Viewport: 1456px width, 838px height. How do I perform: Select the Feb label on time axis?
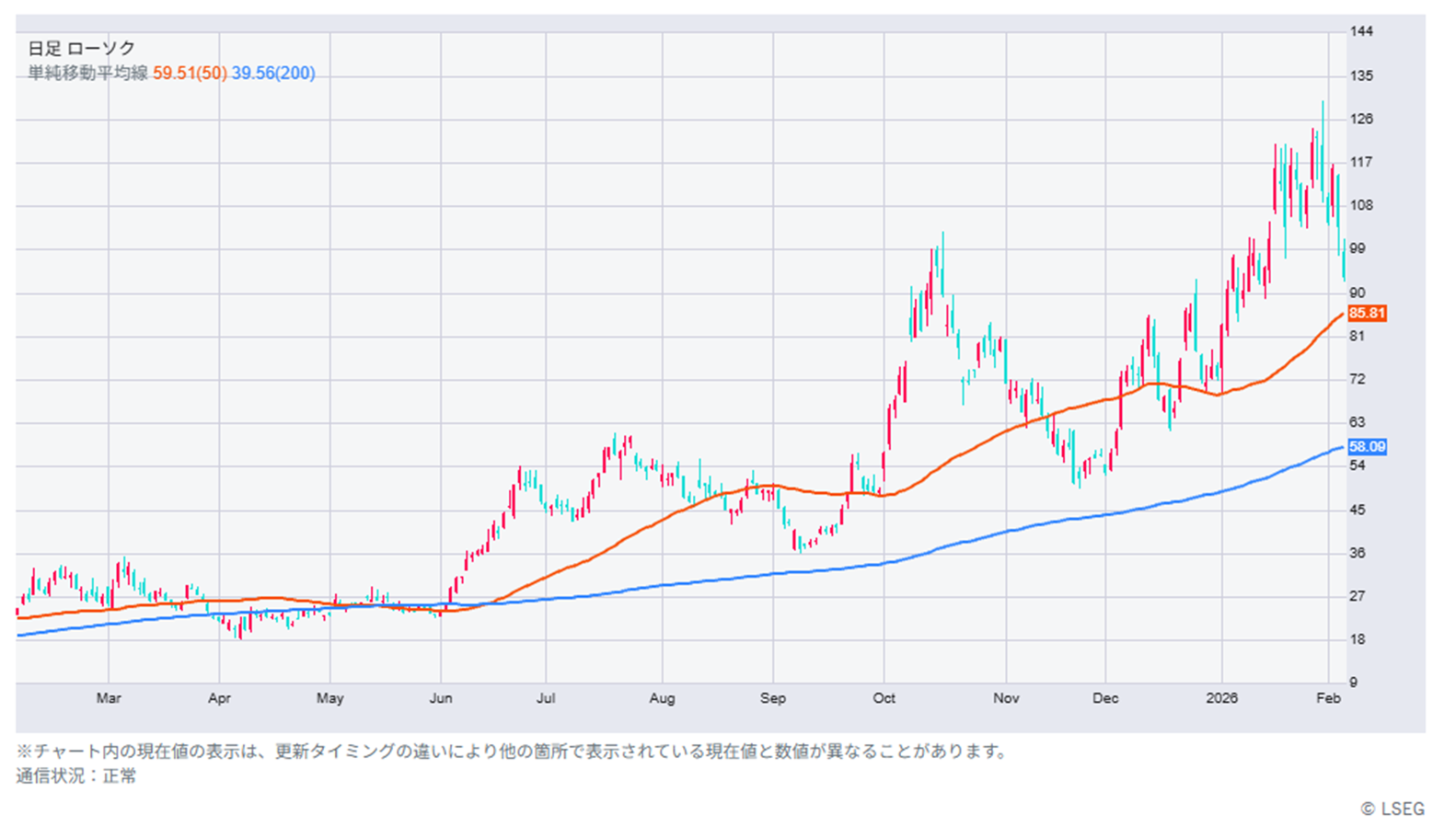pyautogui.click(x=1328, y=698)
